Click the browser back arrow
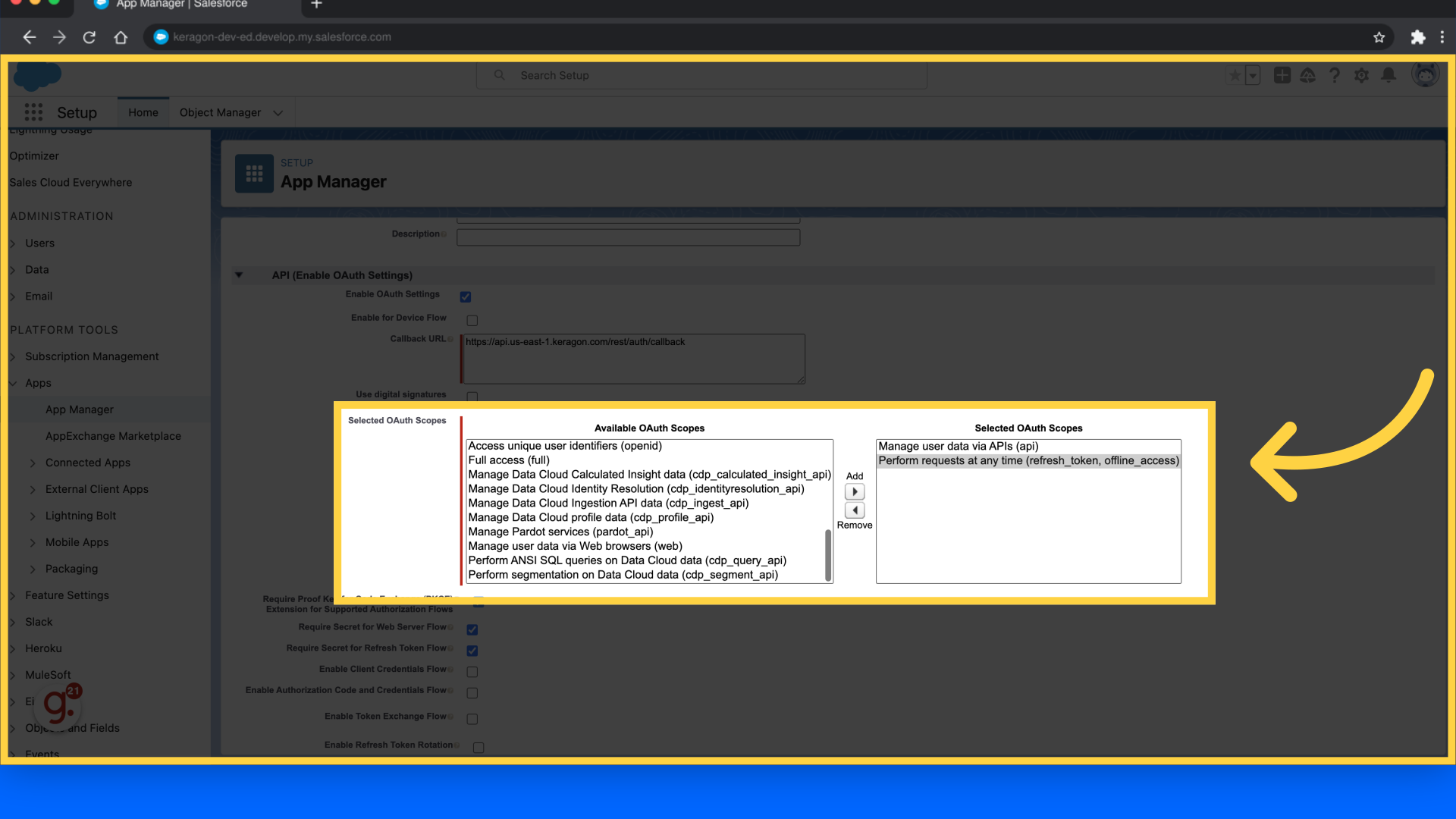The height and width of the screenshot is (819, 1456). (x=29, y=36)
